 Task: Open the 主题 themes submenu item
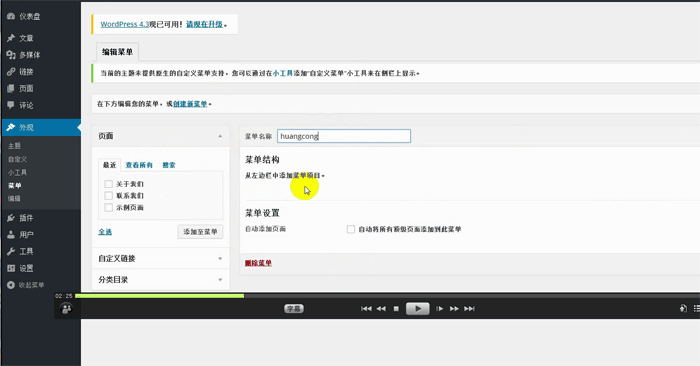(14, 146)
